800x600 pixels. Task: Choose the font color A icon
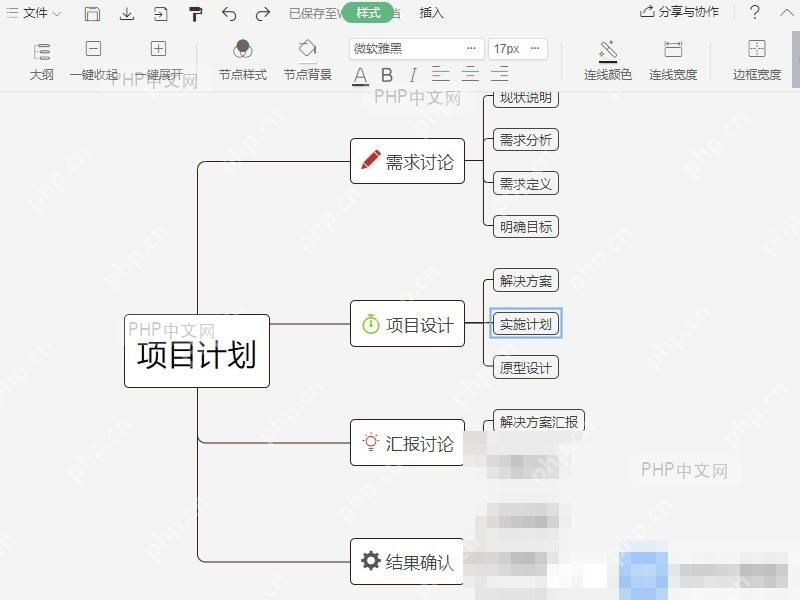coord(360,76)
